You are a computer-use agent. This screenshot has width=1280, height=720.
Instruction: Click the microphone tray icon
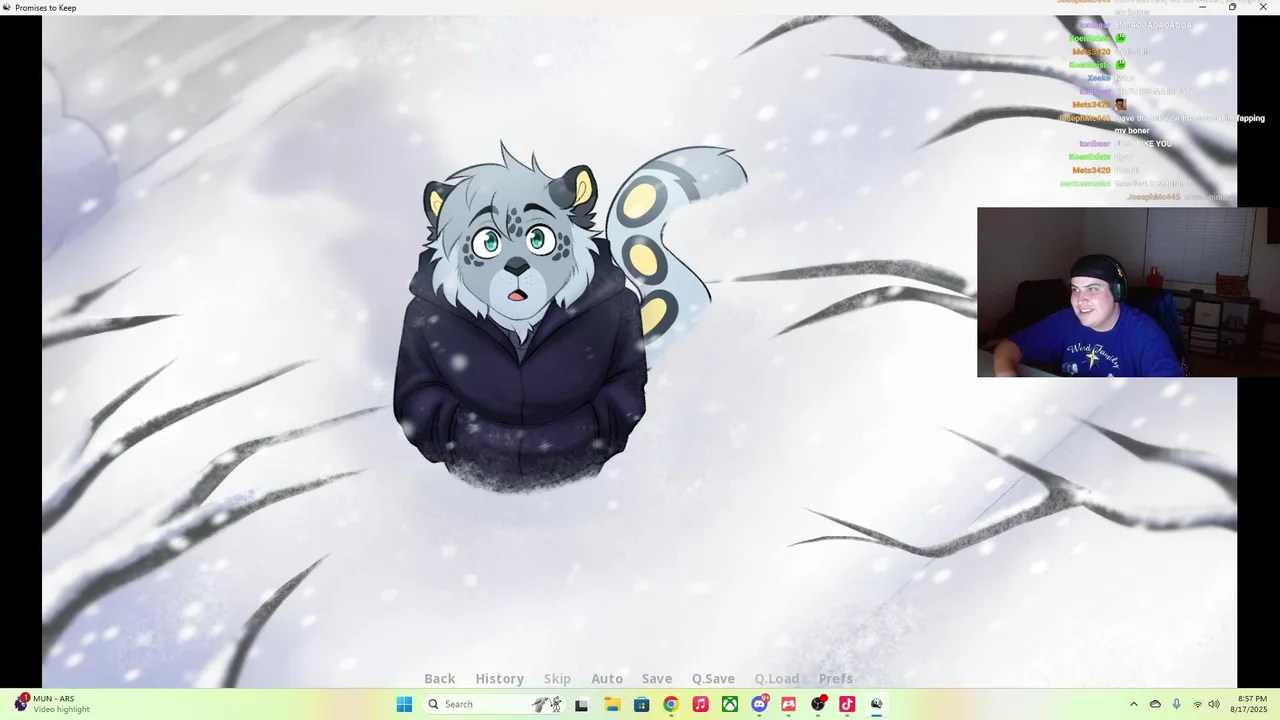click(x=1176, y=704)
